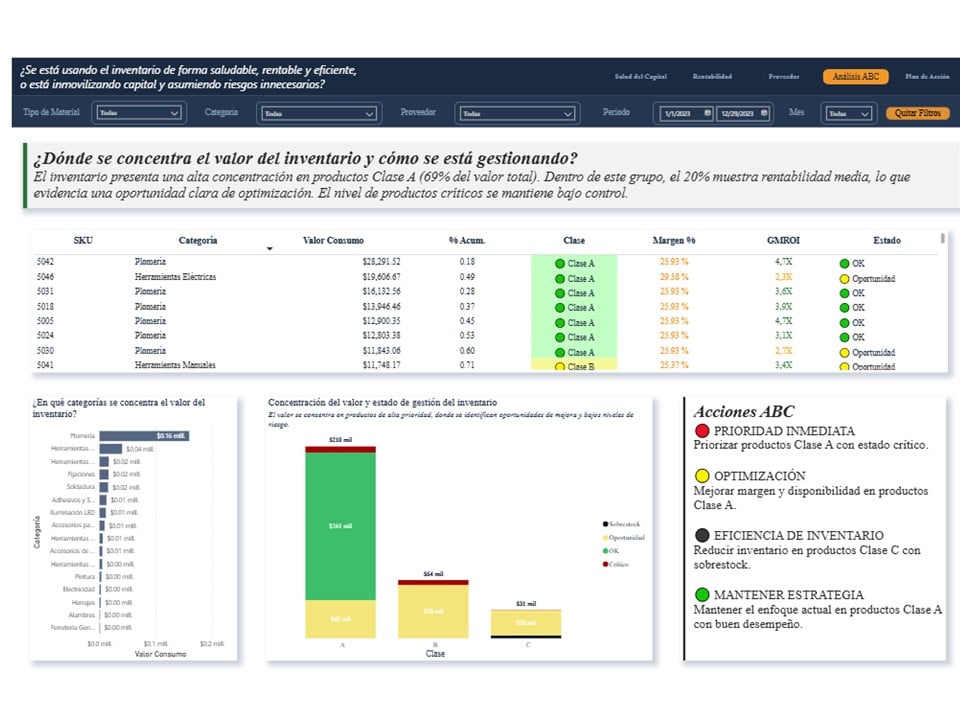Click the green Clase A indicator for SKU 5018
This screenshot has width=960, height=720.
click(x=560, y=307)
